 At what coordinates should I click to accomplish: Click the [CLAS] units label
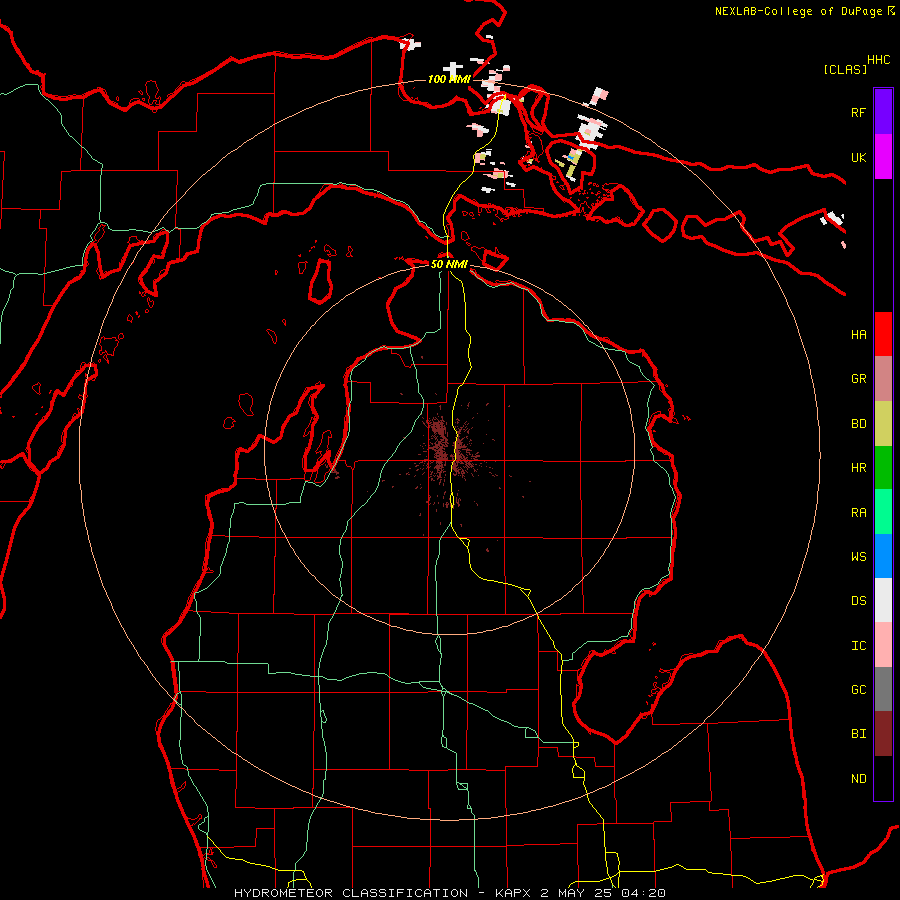[845, 69]
